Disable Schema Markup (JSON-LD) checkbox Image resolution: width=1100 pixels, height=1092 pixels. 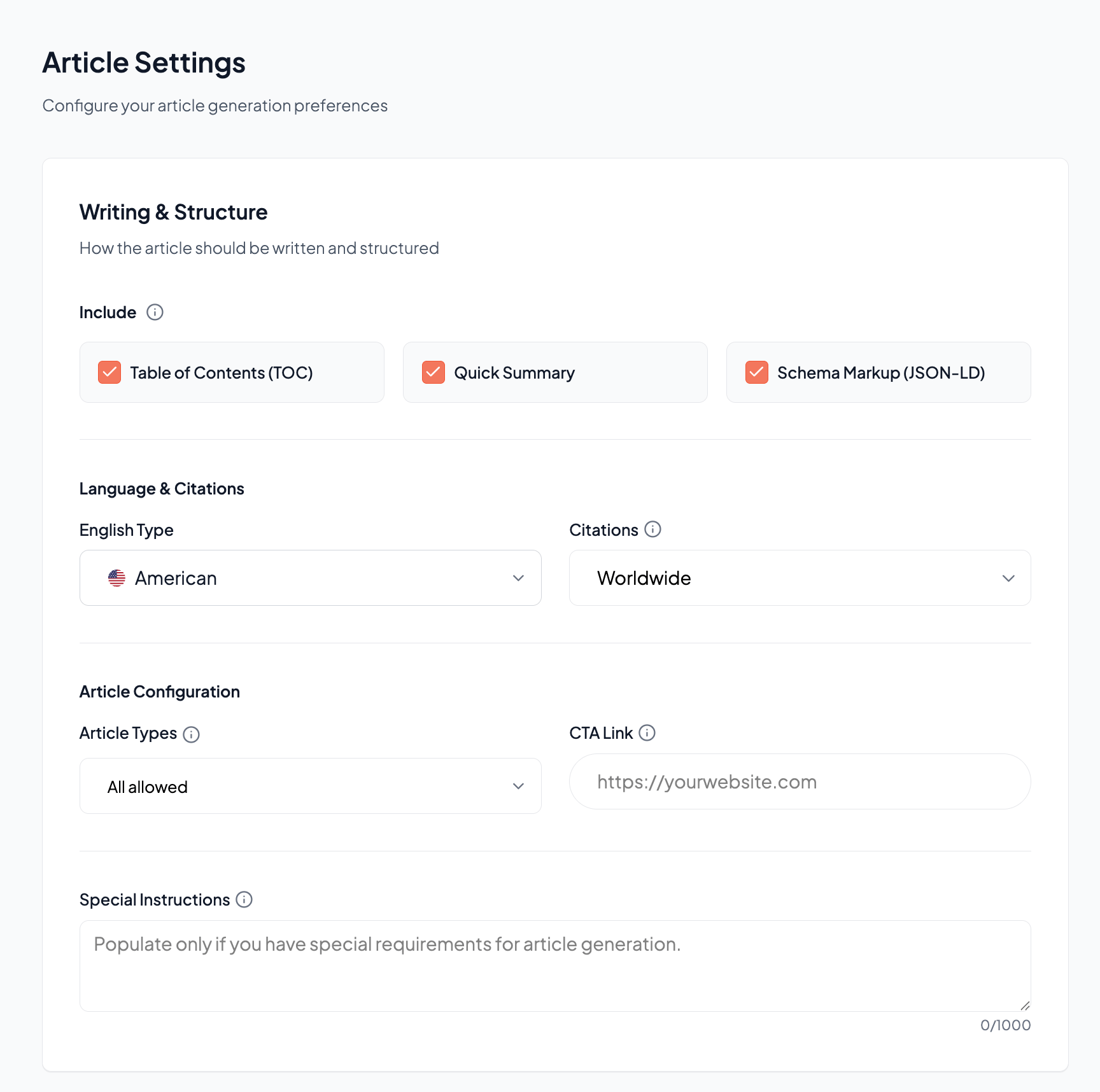(x=757, y=372)
